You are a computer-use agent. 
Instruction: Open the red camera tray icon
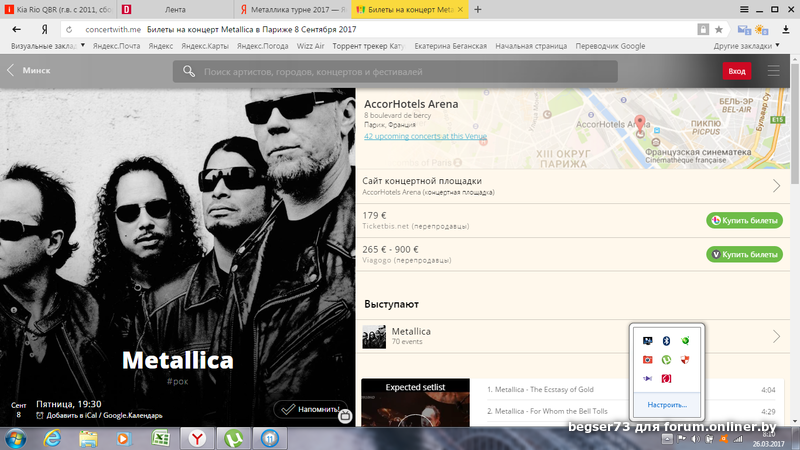(647, 360)
